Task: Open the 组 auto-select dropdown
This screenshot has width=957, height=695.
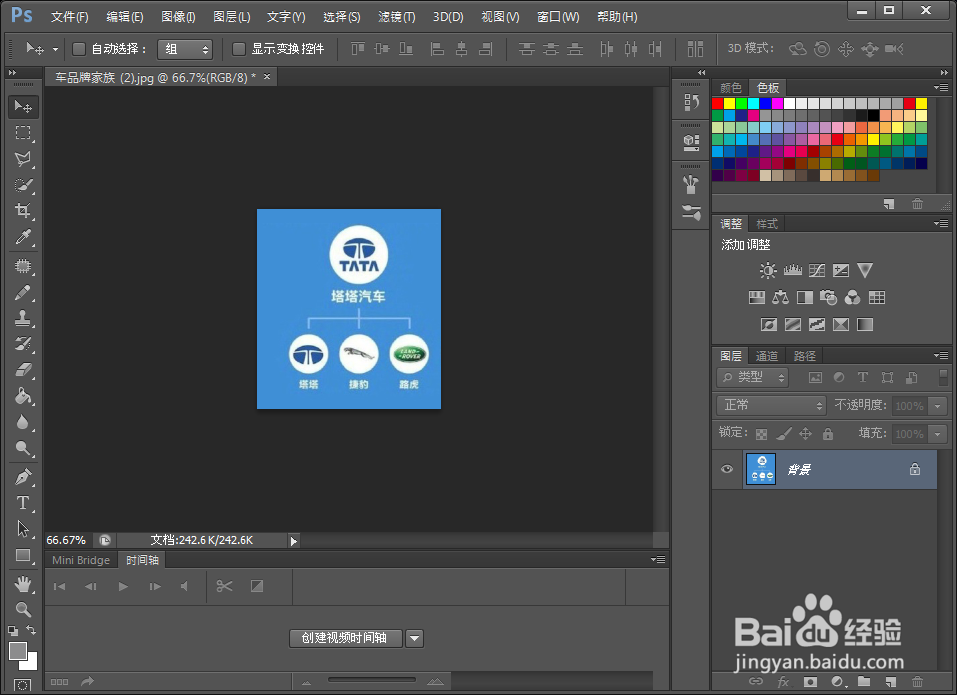Action: click(185, 49)
